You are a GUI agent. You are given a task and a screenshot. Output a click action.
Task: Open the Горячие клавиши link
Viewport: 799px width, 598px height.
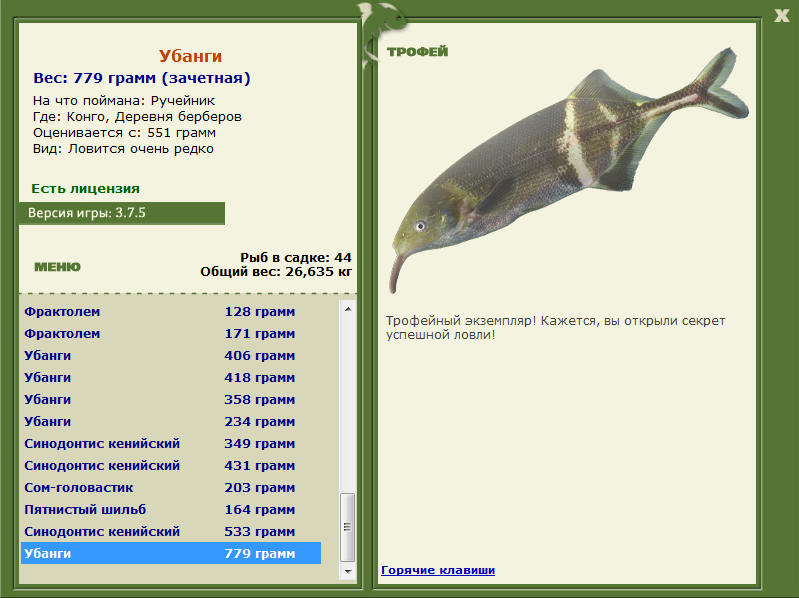(438, 570)
